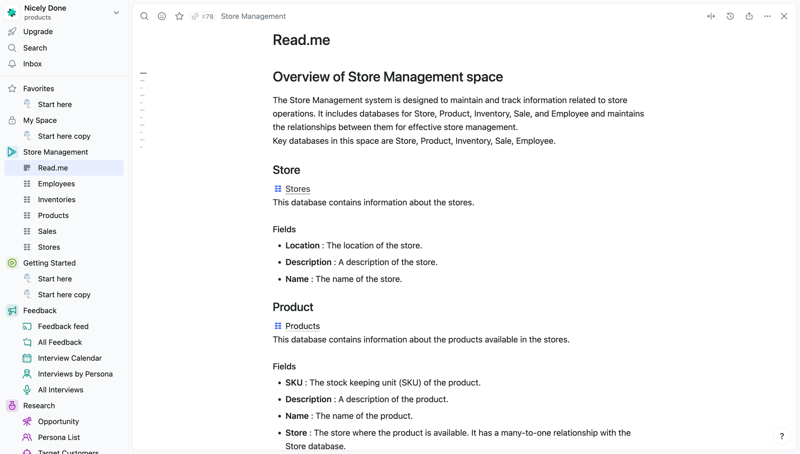This screenshot has height=454, width=800.
Task: Open the Stores database link
Action: (x=297, y=189)
